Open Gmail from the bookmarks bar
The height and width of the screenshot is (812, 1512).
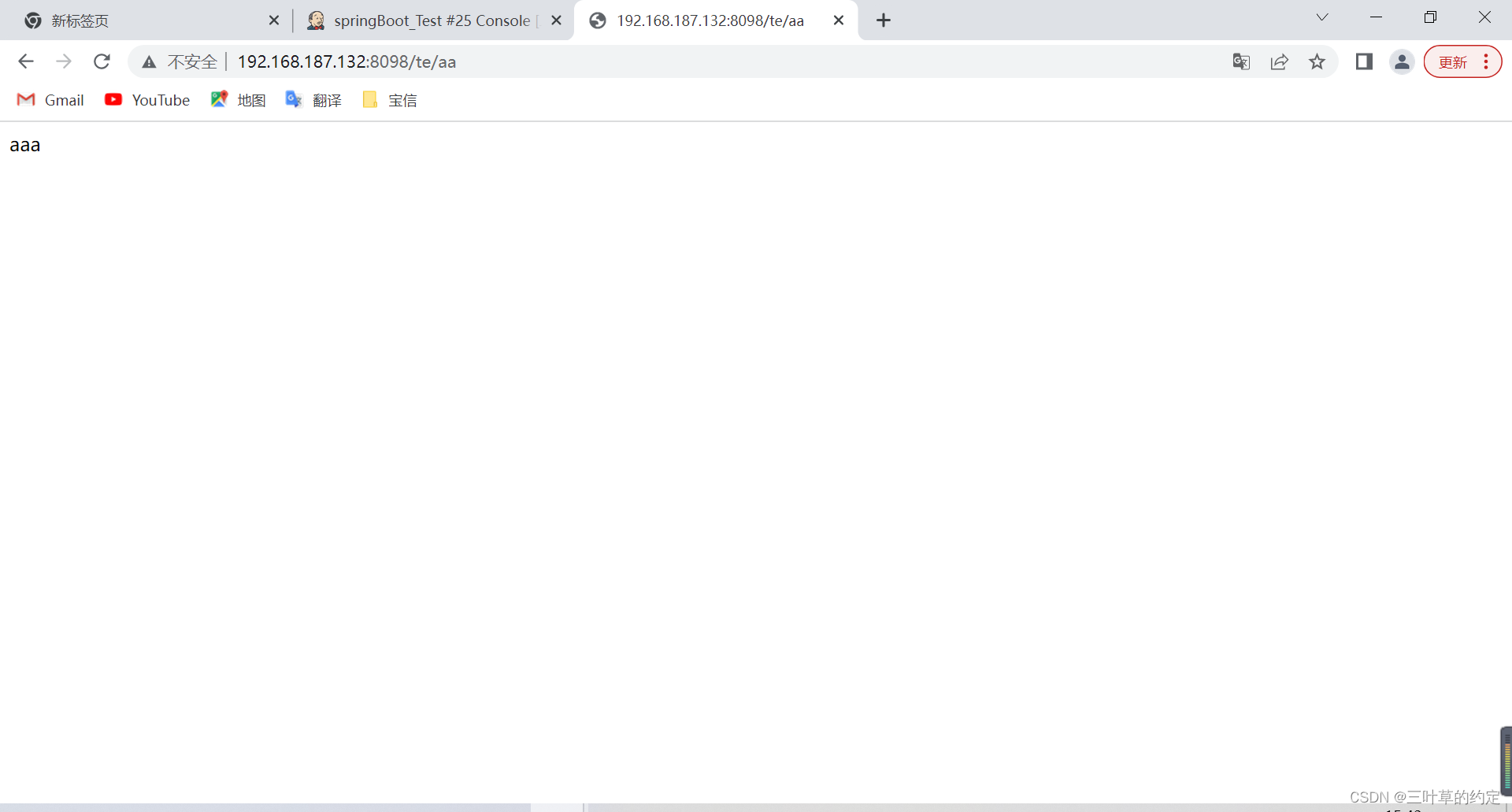pos(50,100)
